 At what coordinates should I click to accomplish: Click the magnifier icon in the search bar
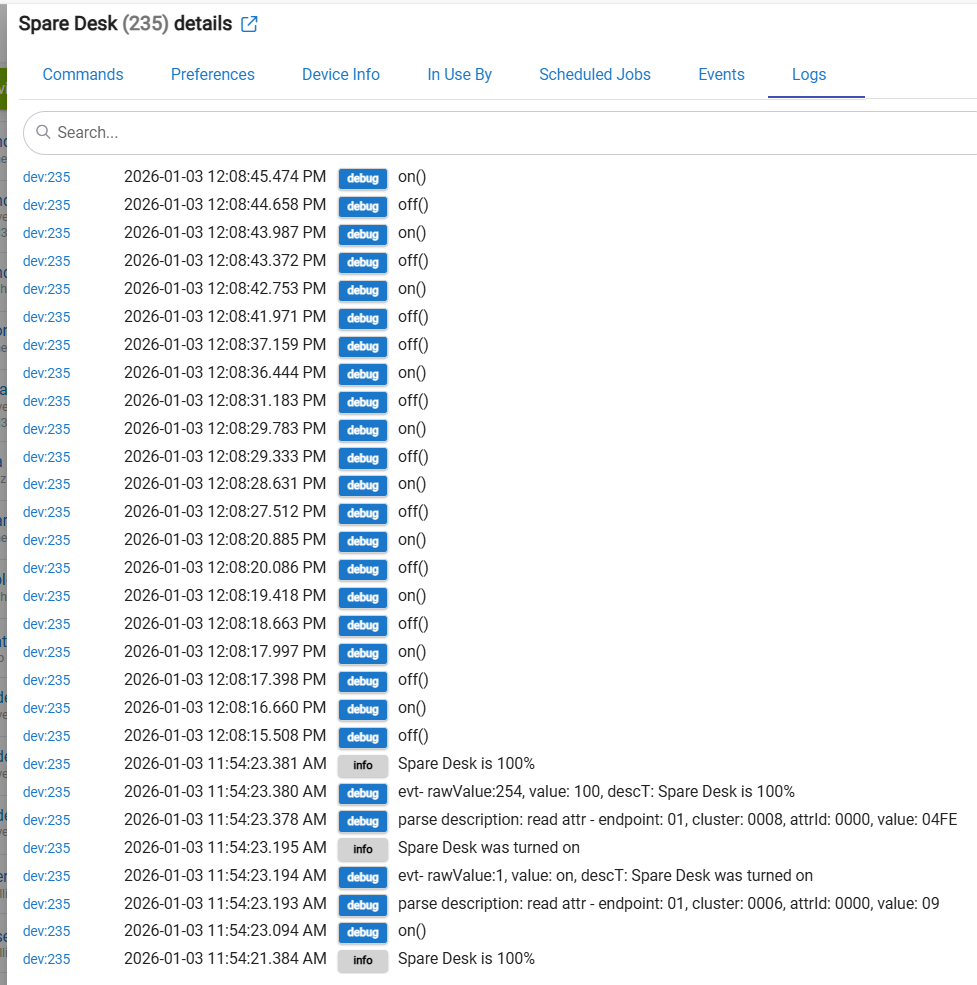click(x=43, y=132)
